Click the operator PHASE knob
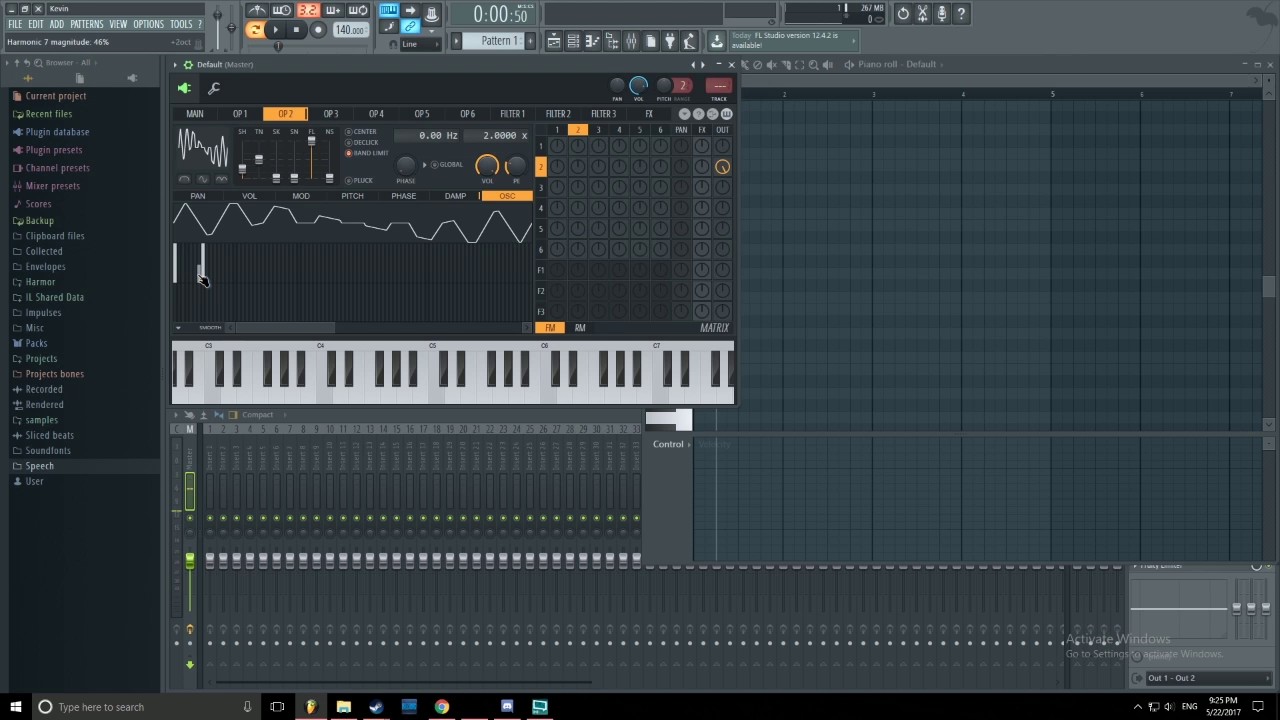 click(405, 166)
